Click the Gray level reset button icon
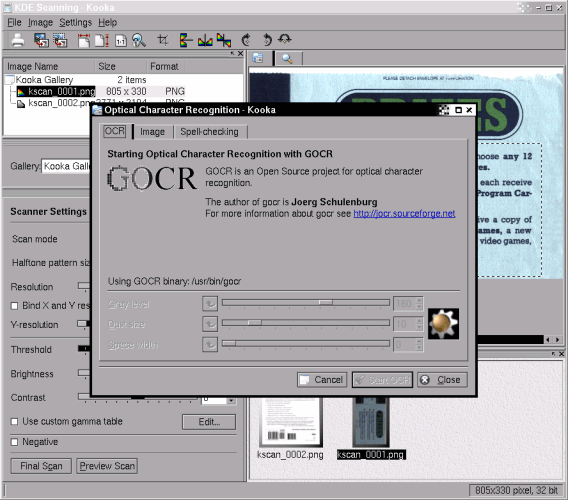 coord(210,304)
